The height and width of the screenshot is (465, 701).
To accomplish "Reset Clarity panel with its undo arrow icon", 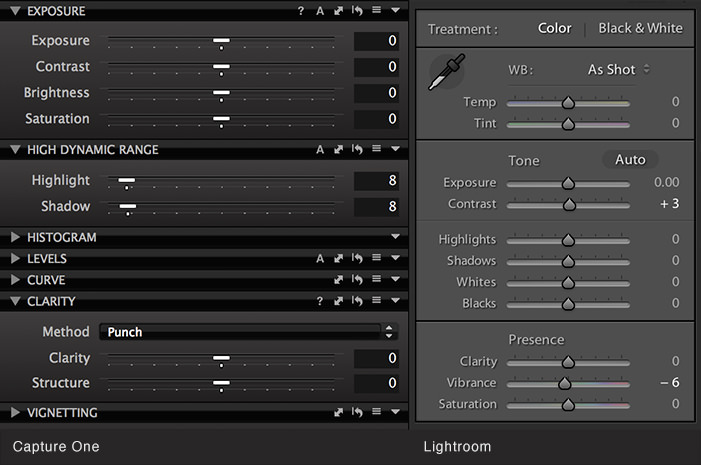I will pos(357,301).
